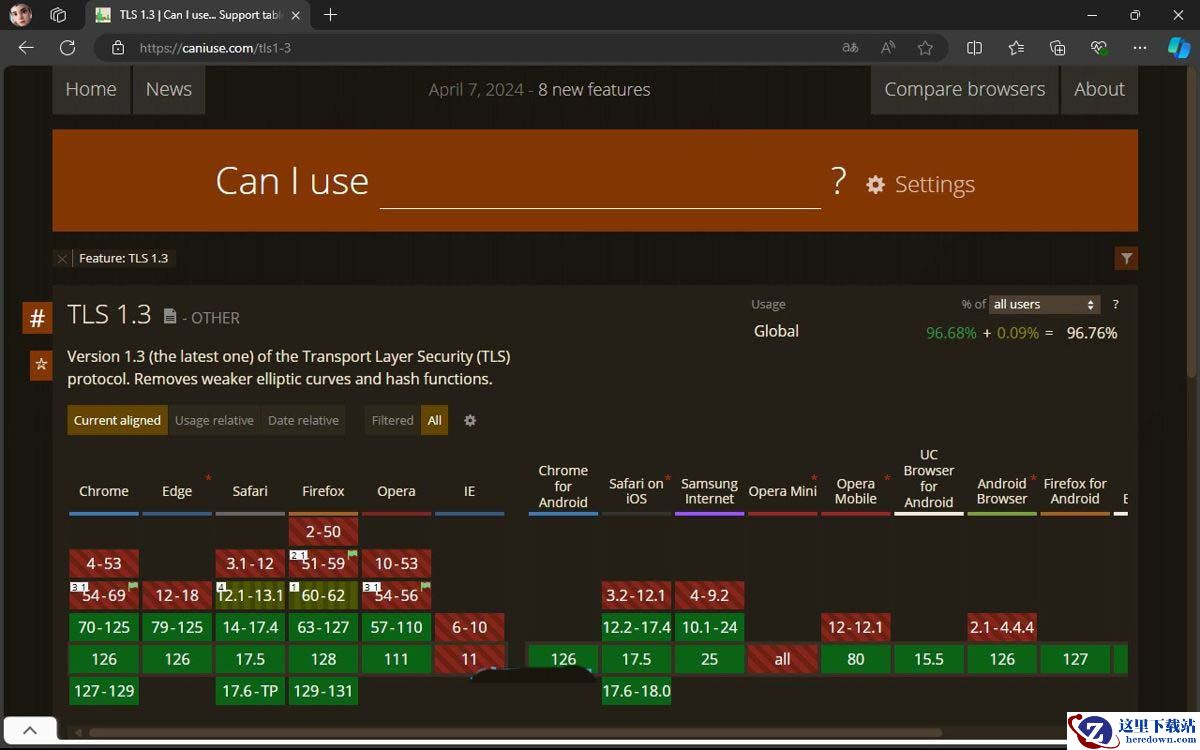Reload the caniuse page
This screenshot has height=750, width=1200.
point(67,47)
